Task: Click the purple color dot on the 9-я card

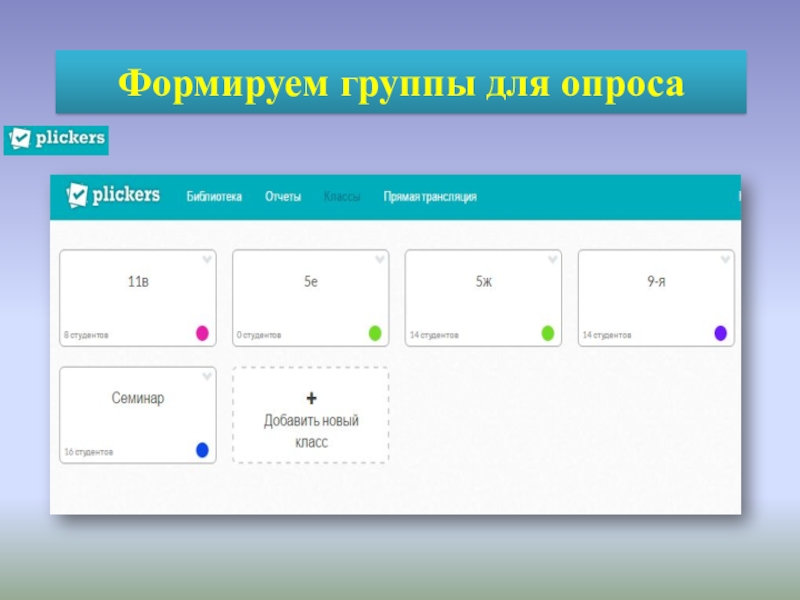Action: point(720,333)
